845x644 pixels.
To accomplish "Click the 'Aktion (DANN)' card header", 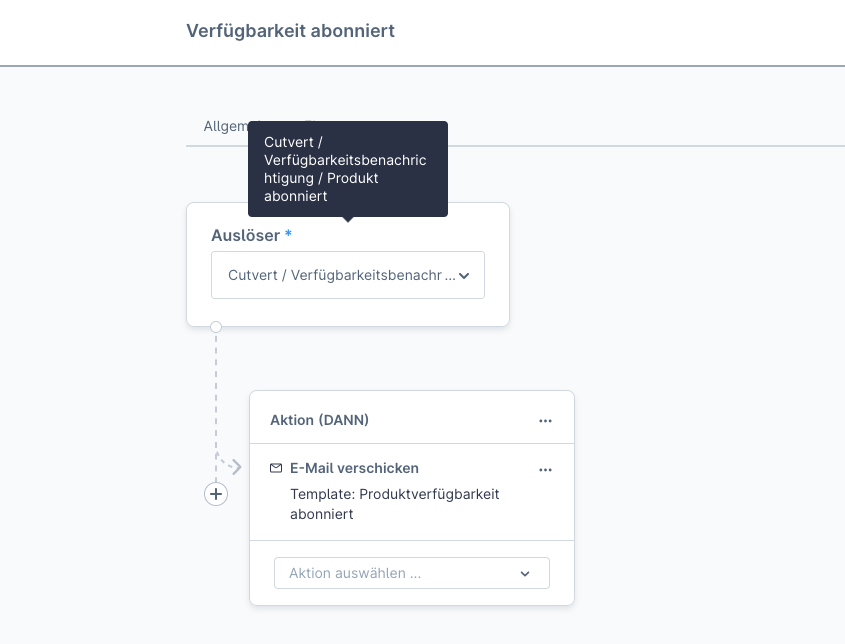I will (x=320, y=420).
